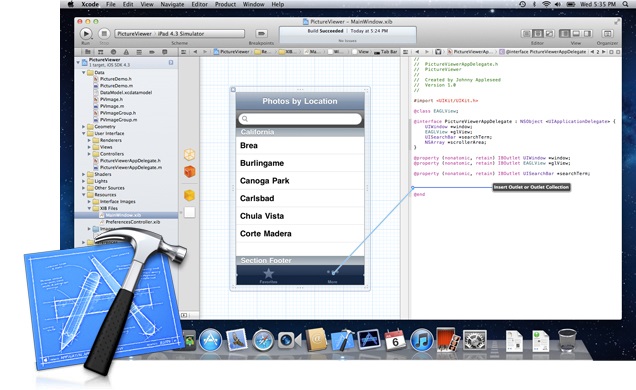The width and height of the screenshot is (636, 390).
Task: Toggle the Breakpoints button
Action: pyautogui.click(x=261, y=33)
